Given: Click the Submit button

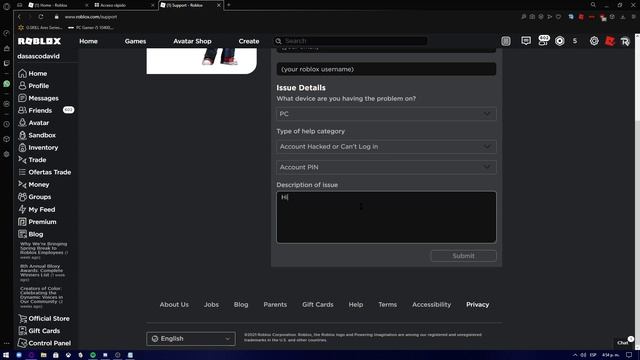Looking at the screenshot, I should click(463, 256).
